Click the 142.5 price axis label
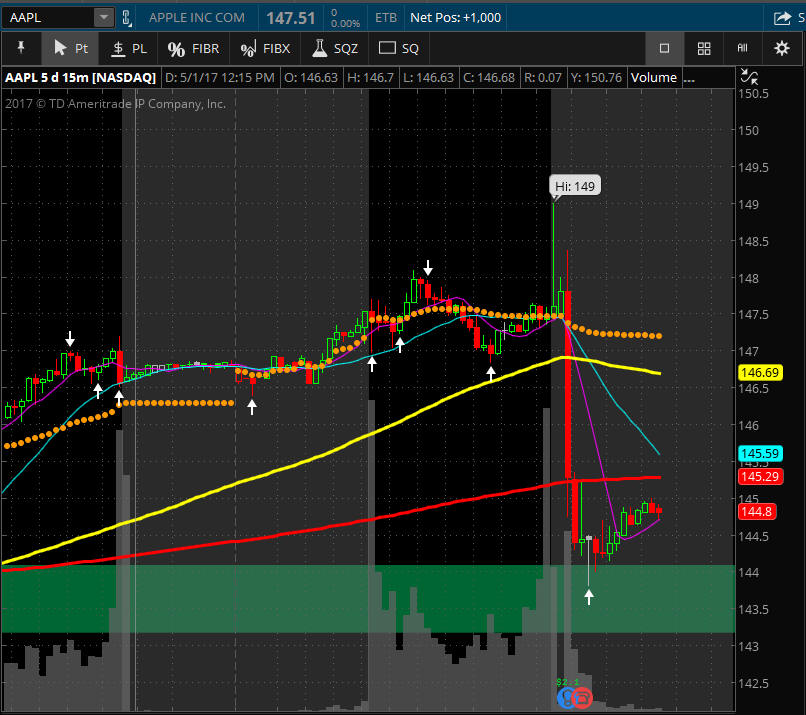Screen dimensions: 806x715 754,683
